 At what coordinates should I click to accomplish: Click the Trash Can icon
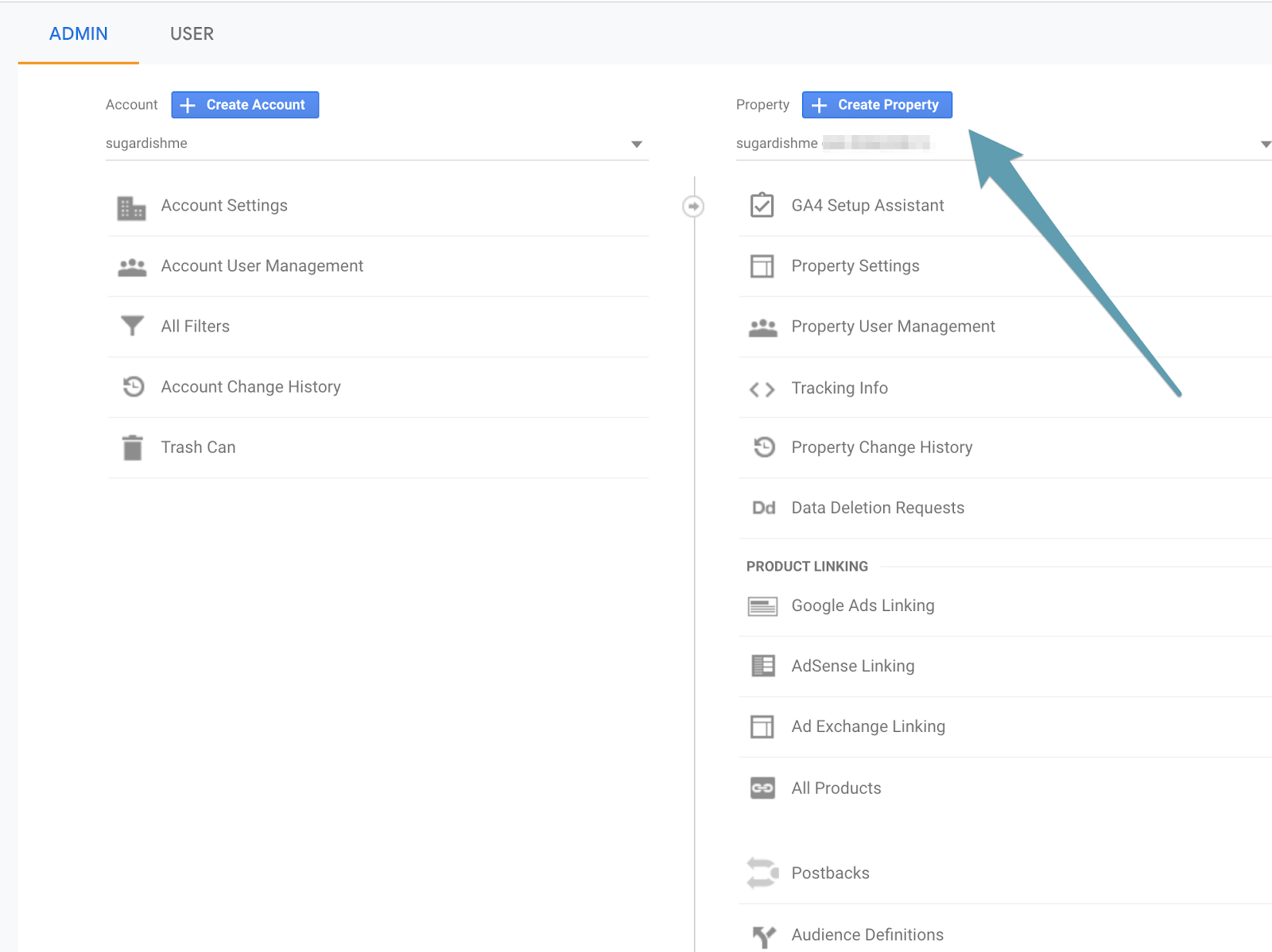click(x=133, y=447)
